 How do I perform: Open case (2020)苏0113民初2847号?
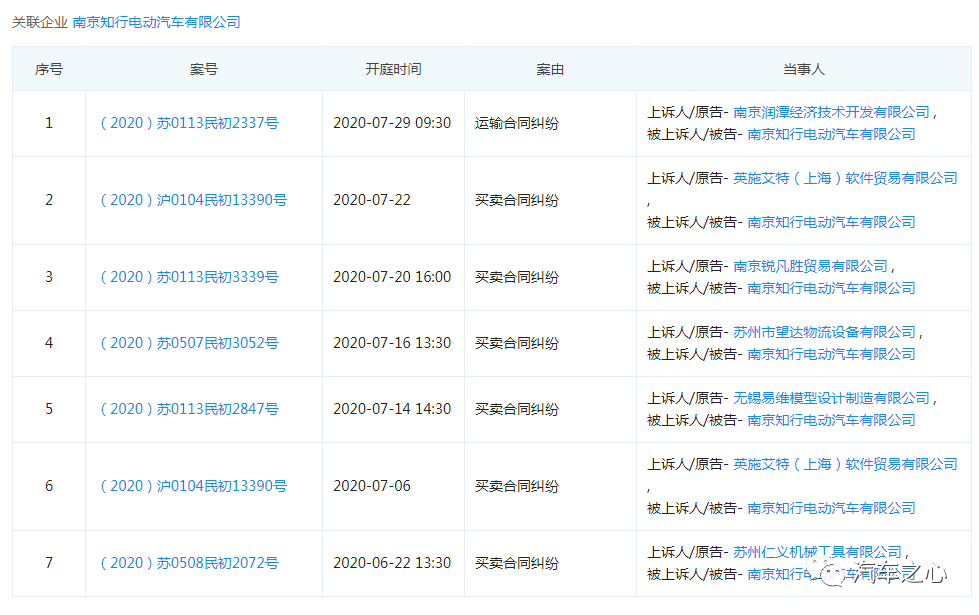coord(189,409)
